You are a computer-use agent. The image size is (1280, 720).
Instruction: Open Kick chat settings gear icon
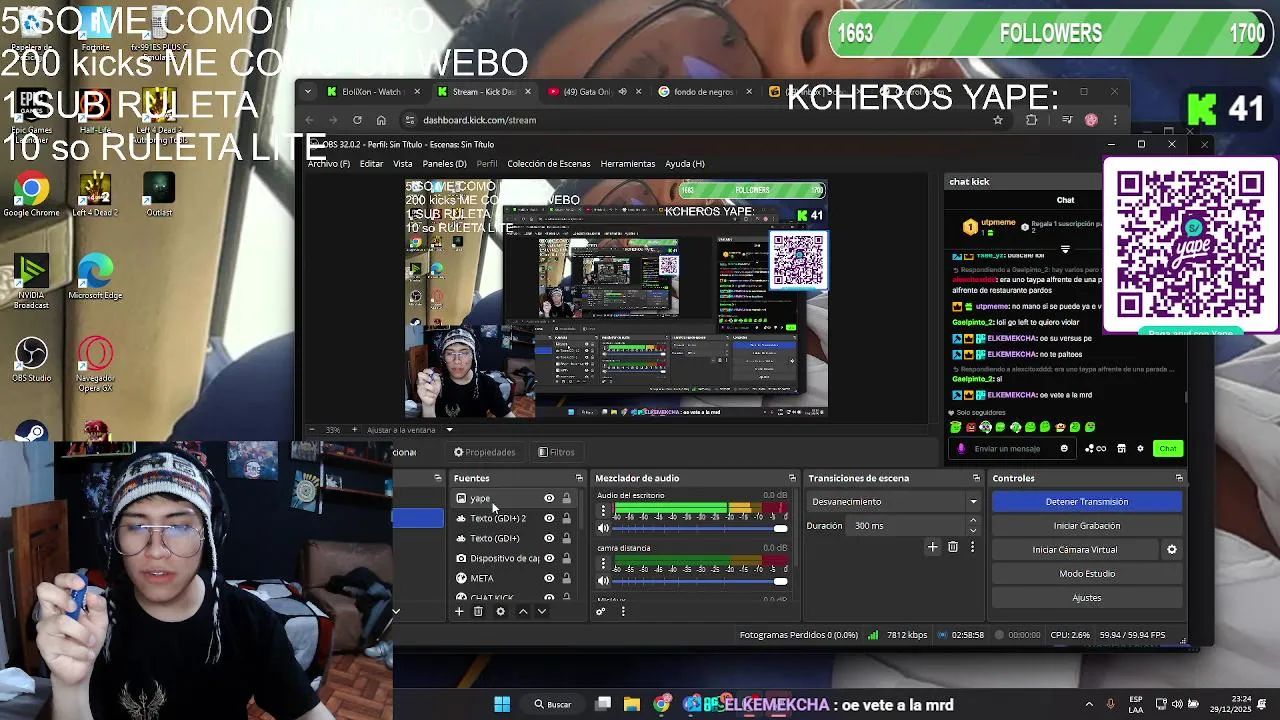1140,448
